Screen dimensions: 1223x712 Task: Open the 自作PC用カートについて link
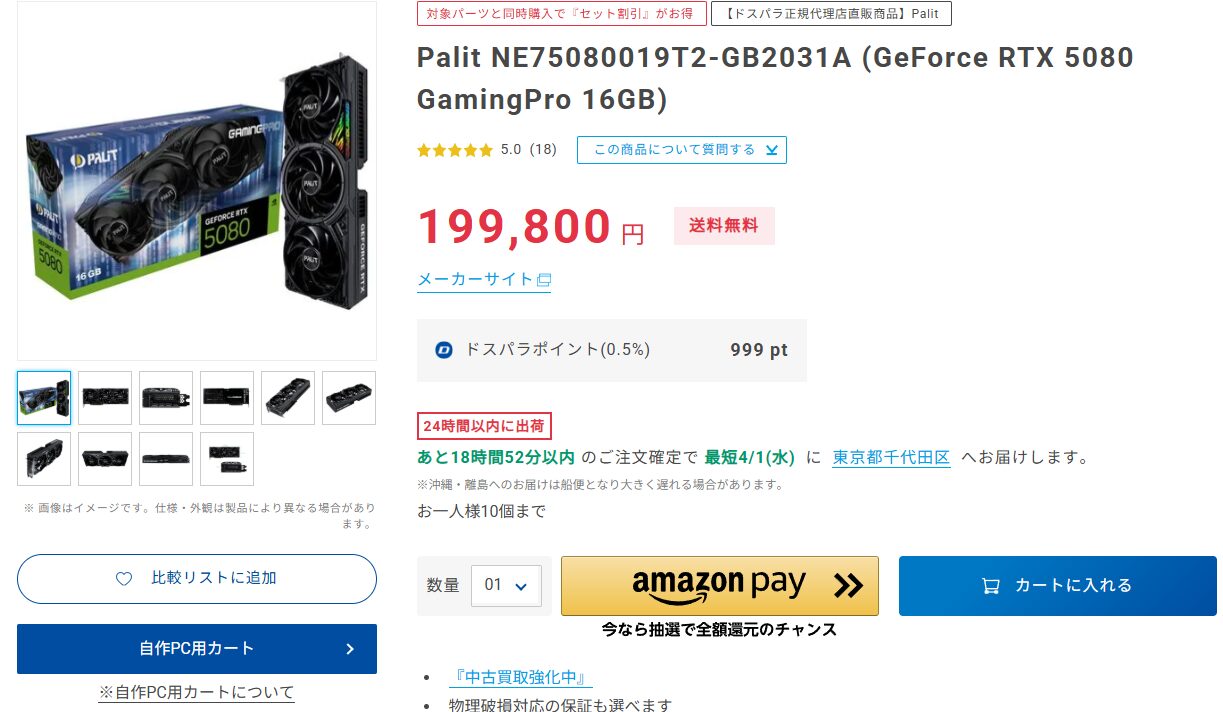click(196, 692)
